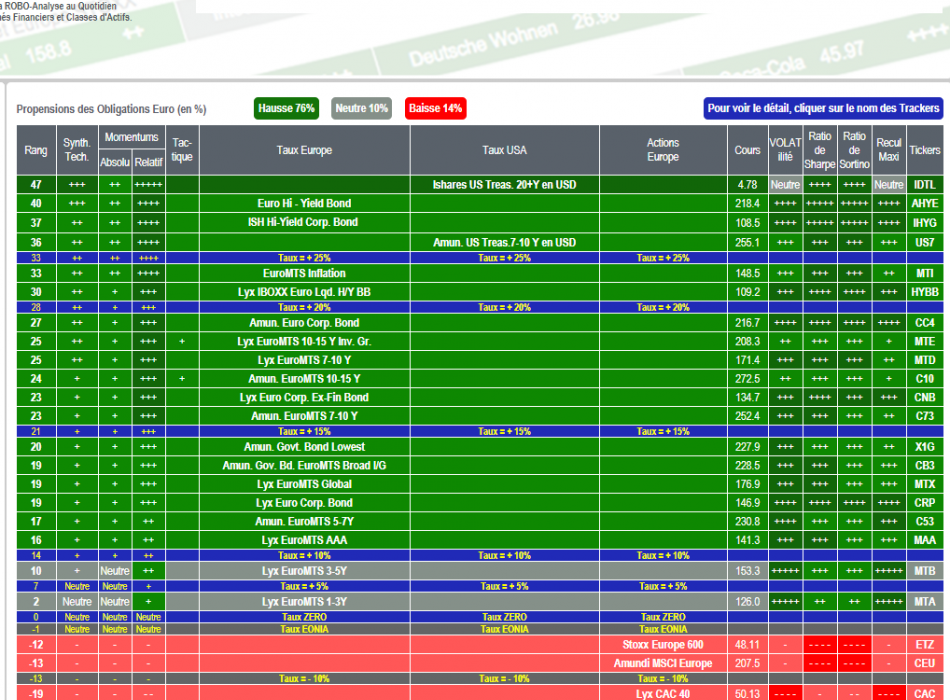The image size is (950, 700).
Task: Click the Actions Europe column header
Action: pyautogui.click(x=663, y=150)
